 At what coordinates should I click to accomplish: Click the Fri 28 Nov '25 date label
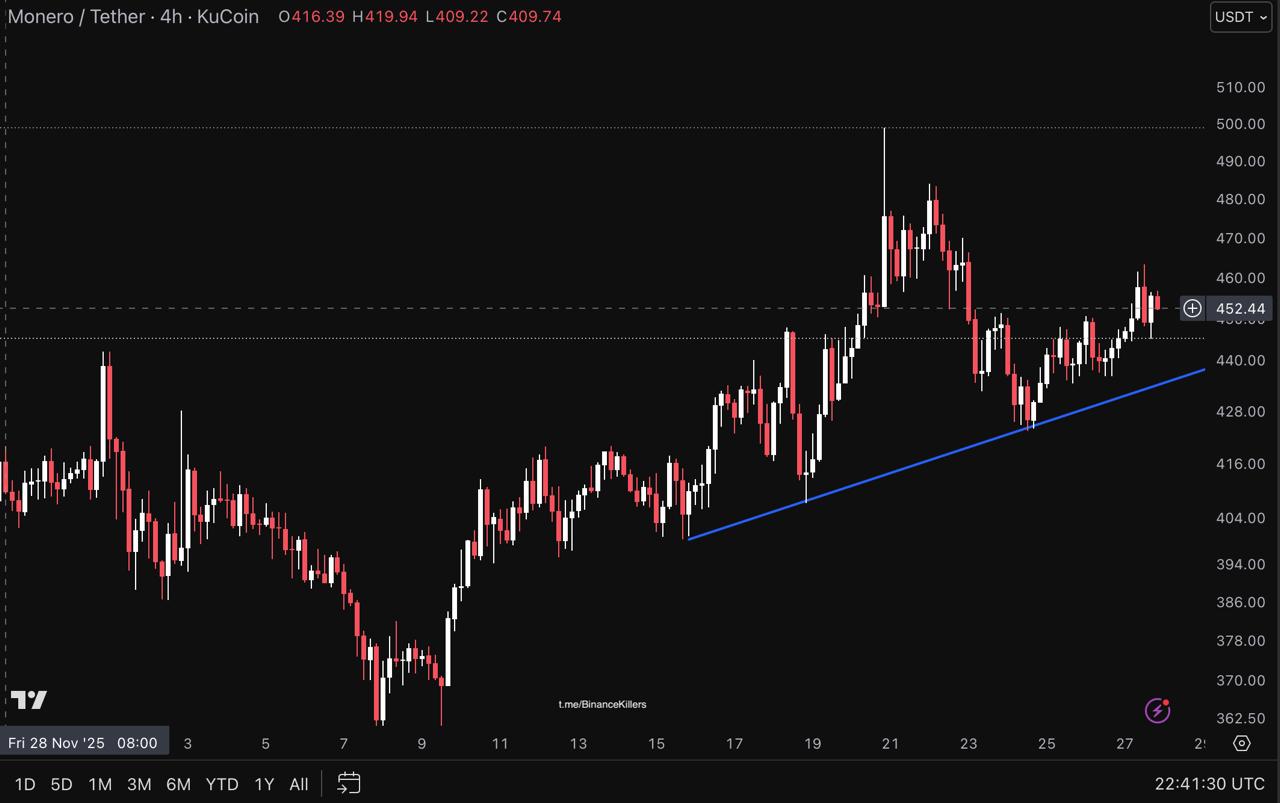pyautogui.click(x=83, y=743)
